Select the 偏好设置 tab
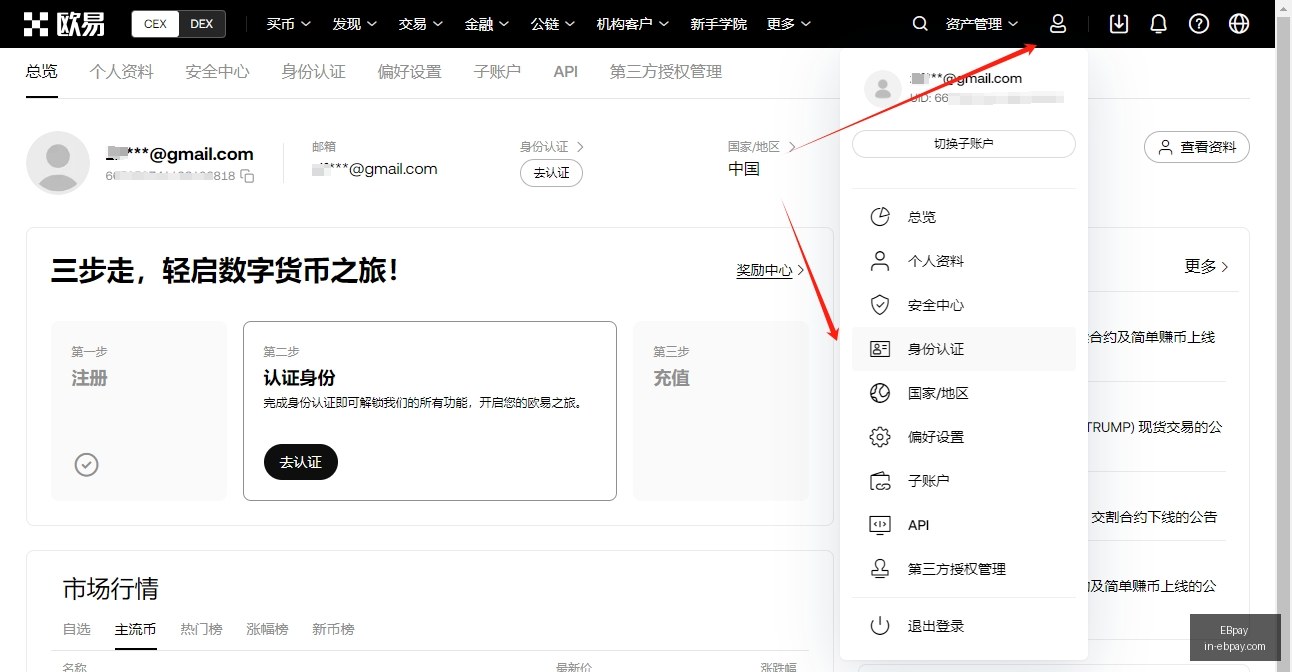The image size is (1292, 672). [409, 72]
